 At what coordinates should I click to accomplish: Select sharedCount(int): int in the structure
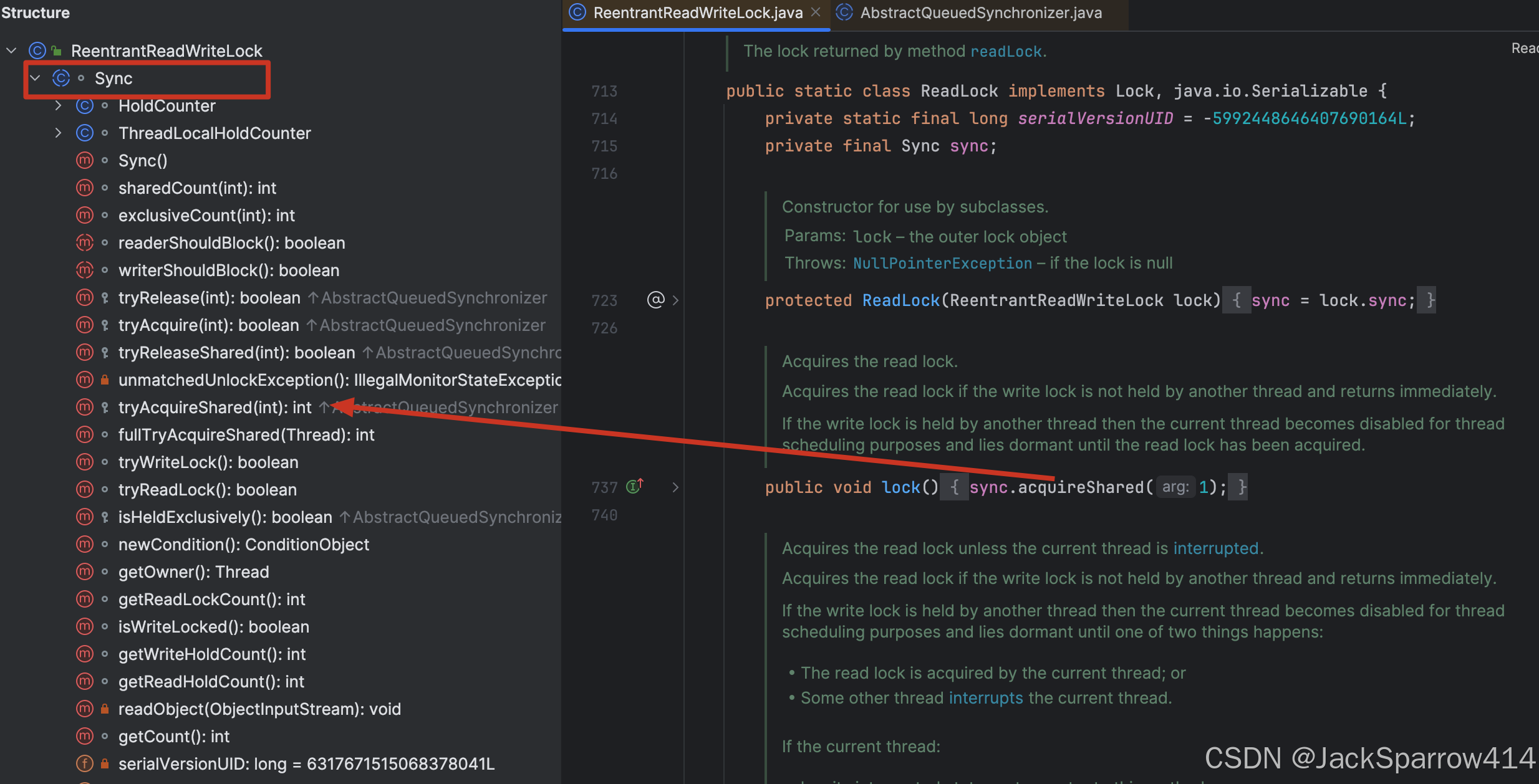coord(197,188)
